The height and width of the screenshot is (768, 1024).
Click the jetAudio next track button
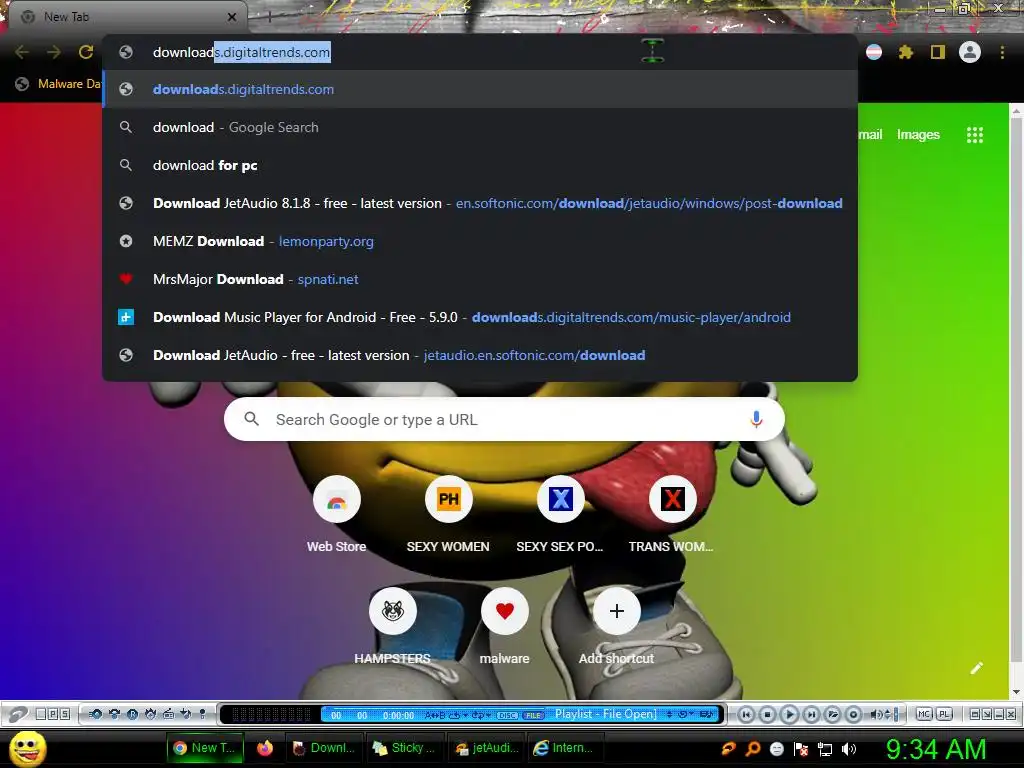point(811,714)
